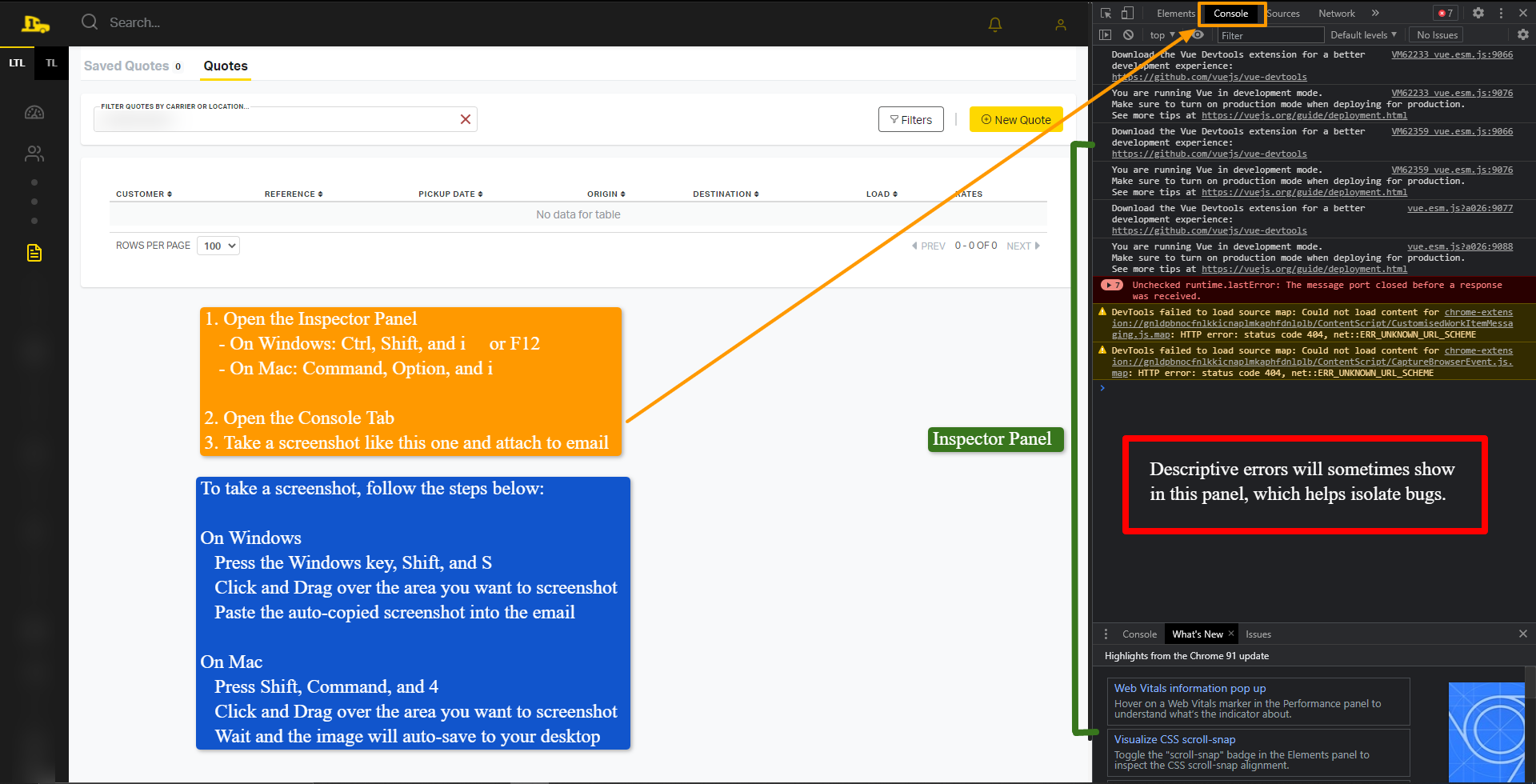The image size is (1536, 784).
Task: Open the top frame context dropdown
Action: (1161, 34)
